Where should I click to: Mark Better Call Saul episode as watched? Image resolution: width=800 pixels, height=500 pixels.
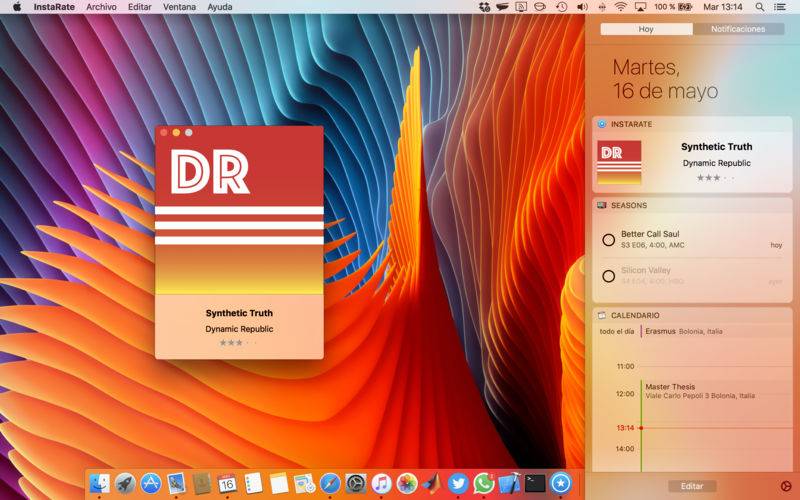click(608, 240)
